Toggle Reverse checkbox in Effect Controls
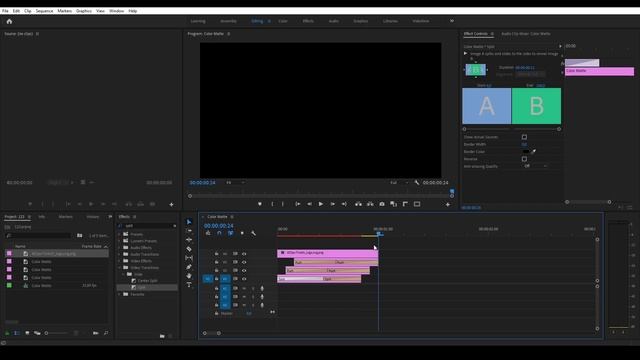This screenshot has height=360, width=640. pyautogui.click(x=524, y=159)
